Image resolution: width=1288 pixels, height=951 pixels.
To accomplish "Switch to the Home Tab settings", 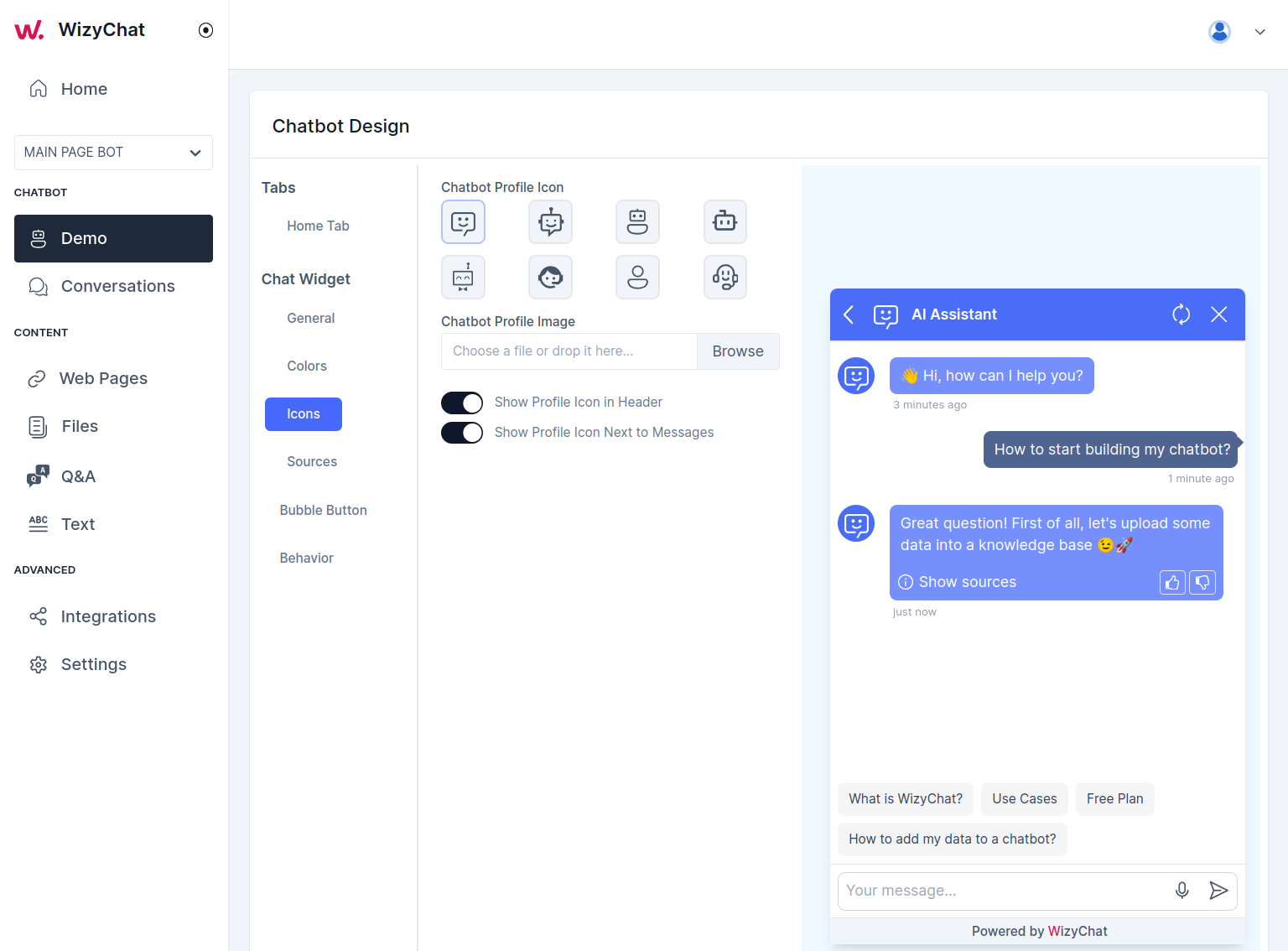I will pyautogui.click(x=318, y=226).
